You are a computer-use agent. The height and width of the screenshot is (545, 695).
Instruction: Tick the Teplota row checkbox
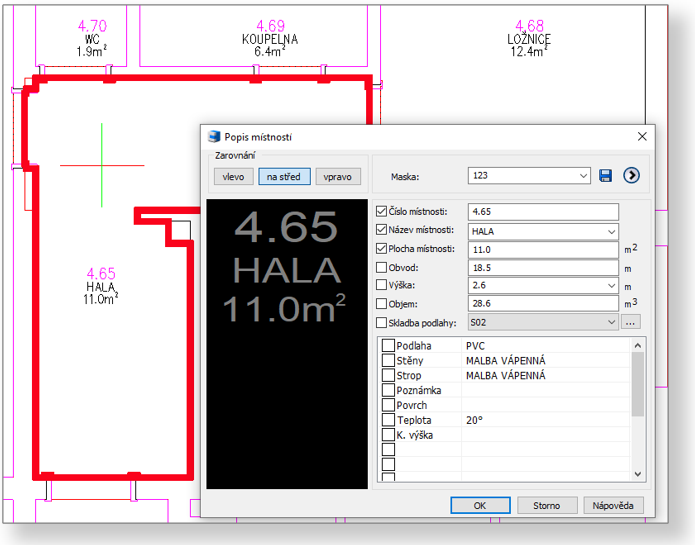click(x=388, y=421)
